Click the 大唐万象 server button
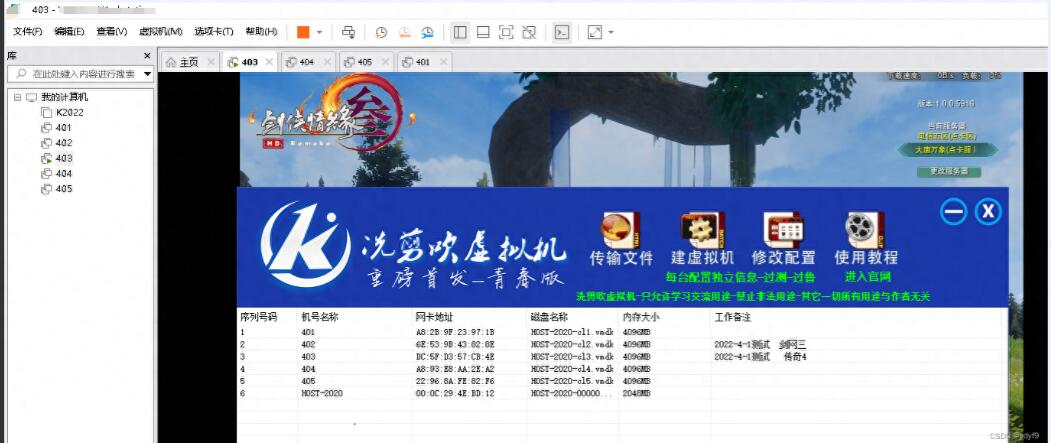Image resolution: width=1051 pixels, height=443 pixels. pos(948,149)
